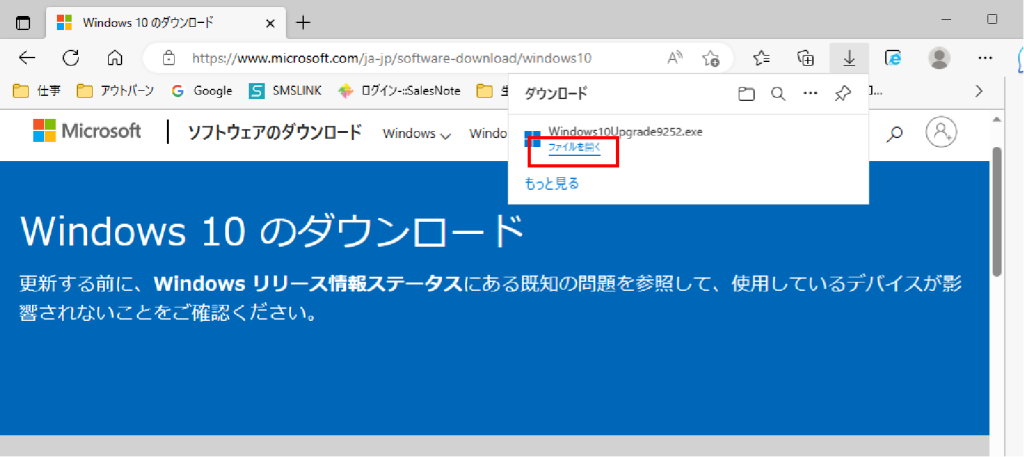The image size is (1024, 457).
Task: Click Windows リリース情報ステータス link
Action: pos(308,285)
